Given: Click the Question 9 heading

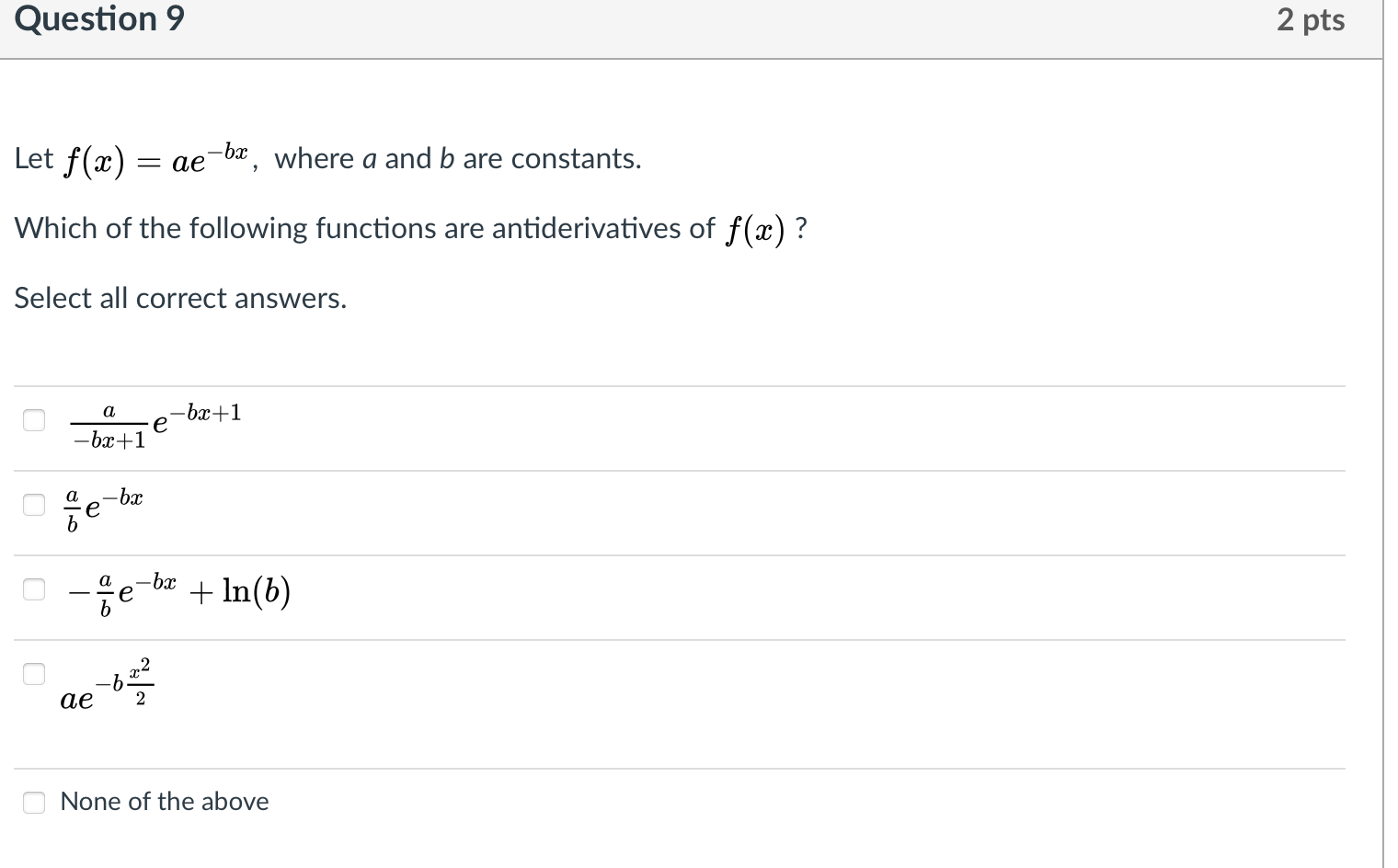Looking at the screenshot, I should pyautogui.click(x=99, y=19).
